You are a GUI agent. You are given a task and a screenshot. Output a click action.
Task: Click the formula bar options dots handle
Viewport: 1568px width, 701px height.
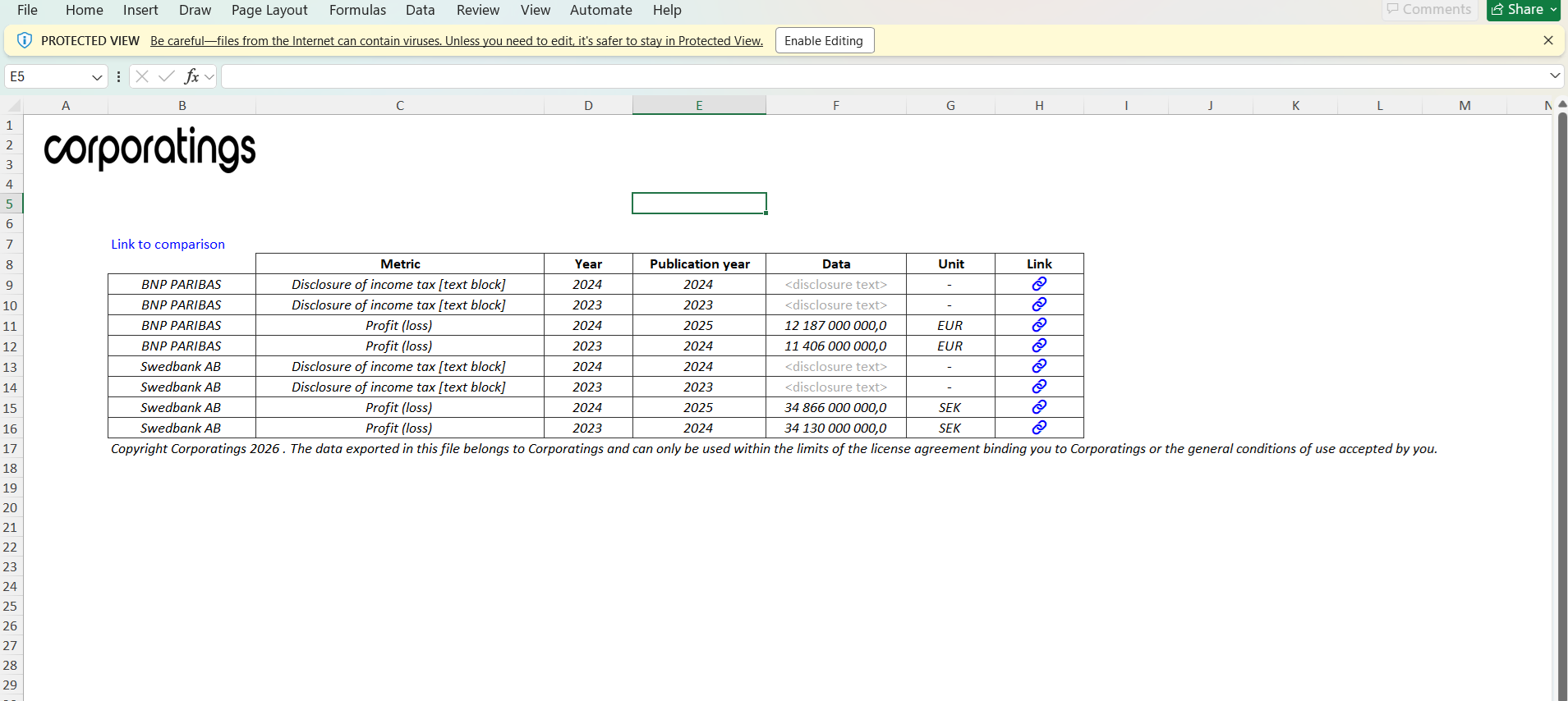(119, 76)
